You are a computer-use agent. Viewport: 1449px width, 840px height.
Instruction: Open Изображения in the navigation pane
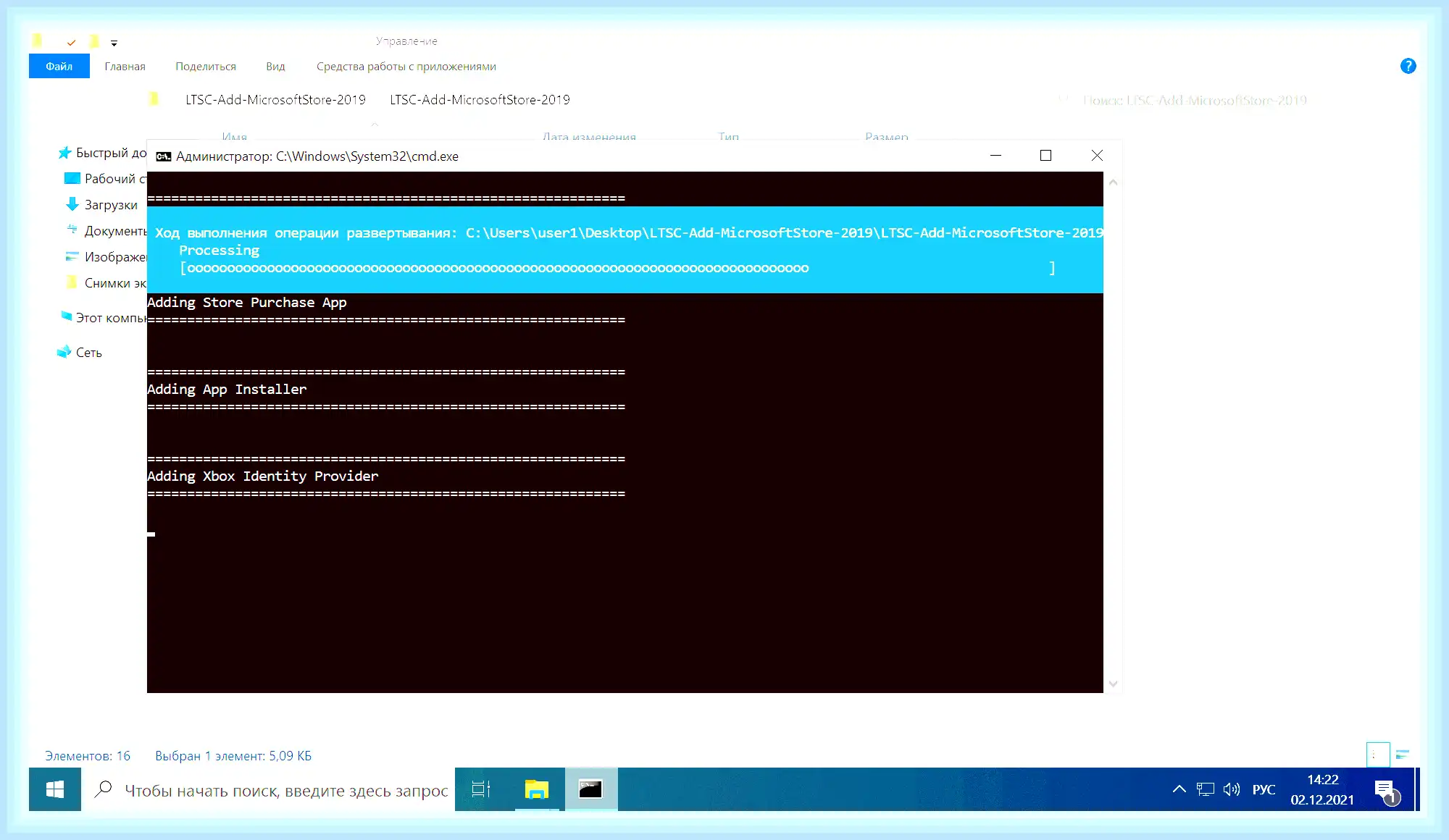point(106,257)
